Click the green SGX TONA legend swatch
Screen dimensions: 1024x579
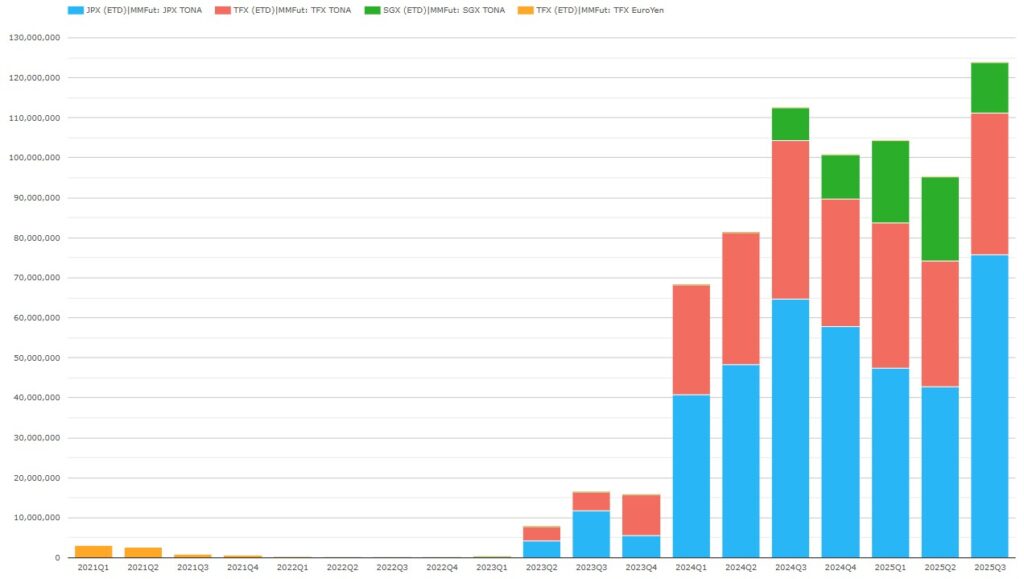click(370, 10)
